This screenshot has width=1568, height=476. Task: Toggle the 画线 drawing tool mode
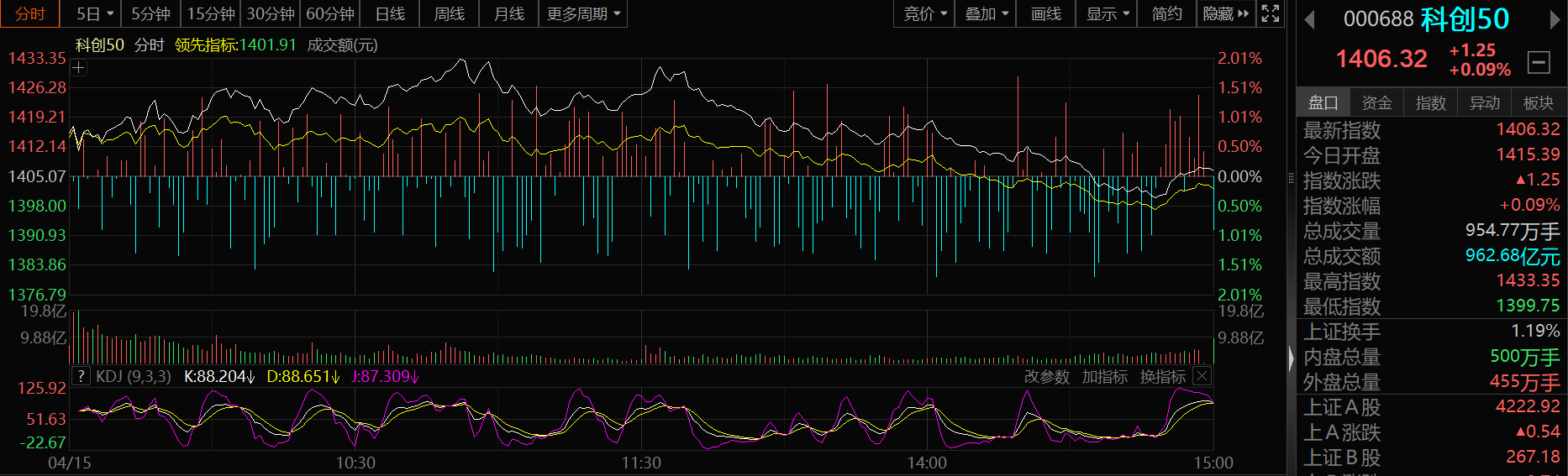[x=1045, y=13]
